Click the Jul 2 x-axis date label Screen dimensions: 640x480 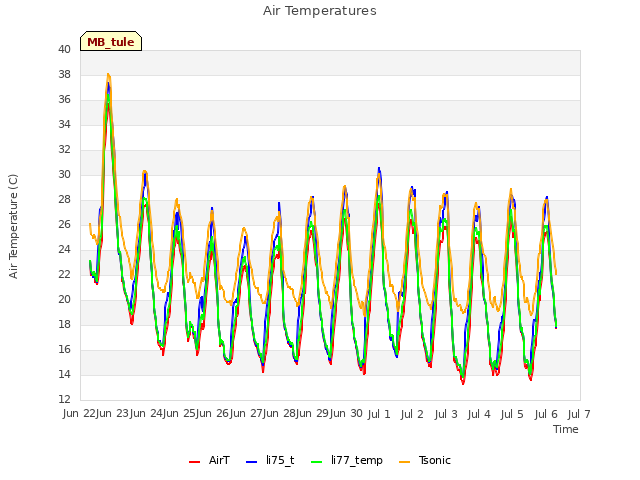(x=412, y=414)
